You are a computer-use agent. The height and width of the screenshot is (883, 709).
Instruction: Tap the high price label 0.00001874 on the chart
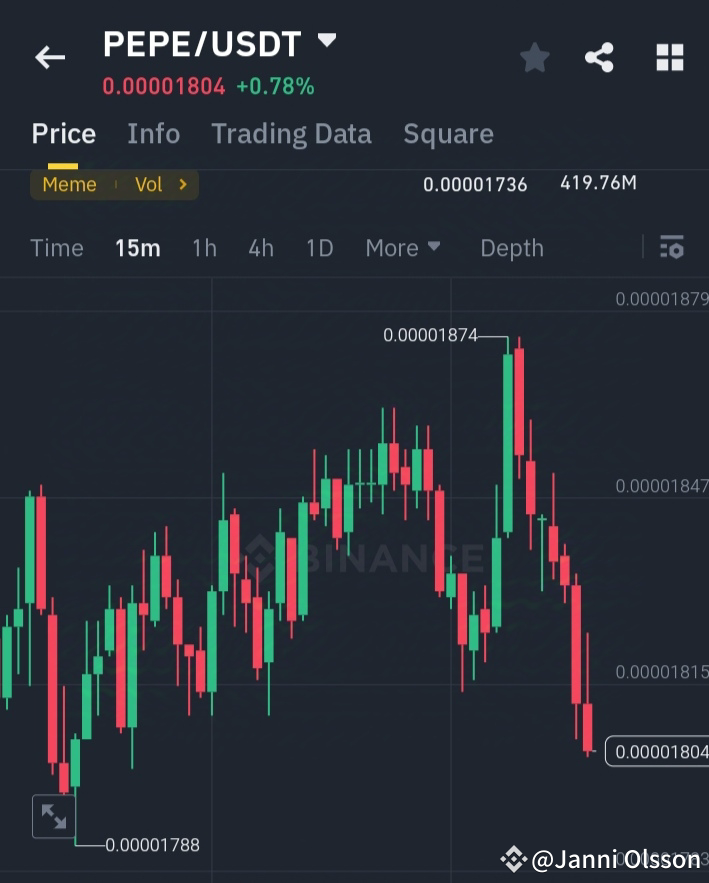pos(430,335)
